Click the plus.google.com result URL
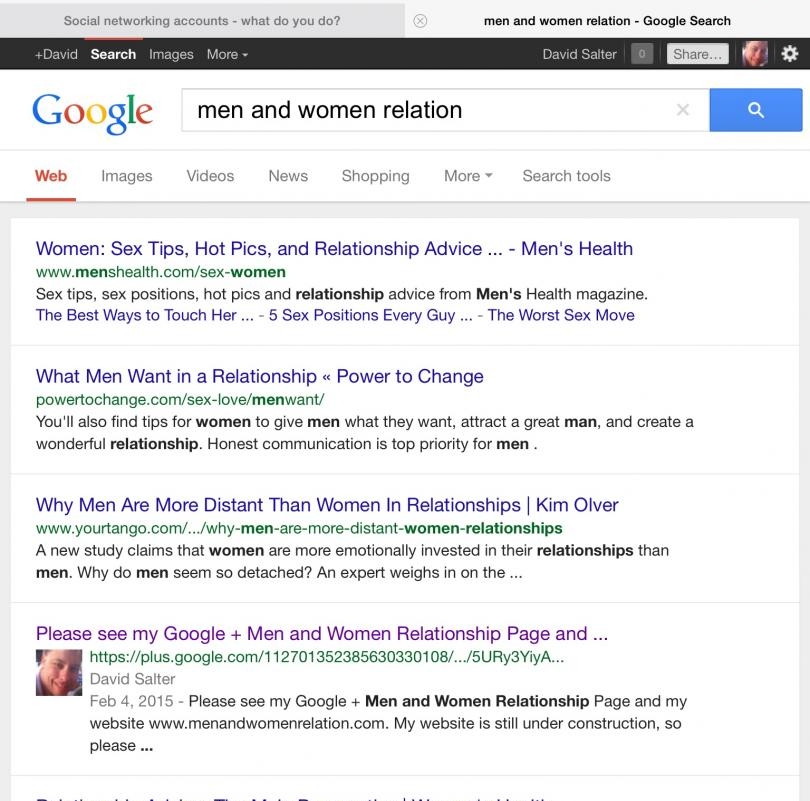 [326, 657]
